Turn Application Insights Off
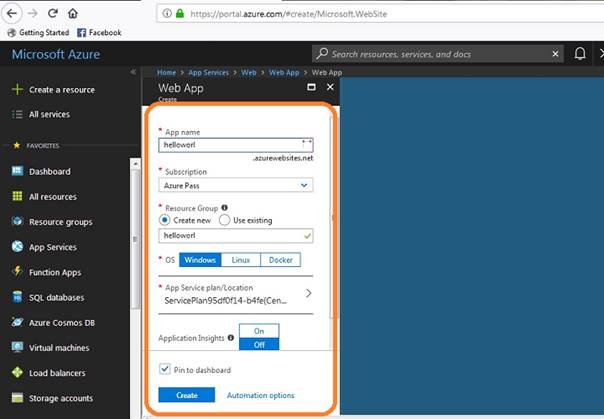Screen dimensions: 604x419 pos(259,344)
